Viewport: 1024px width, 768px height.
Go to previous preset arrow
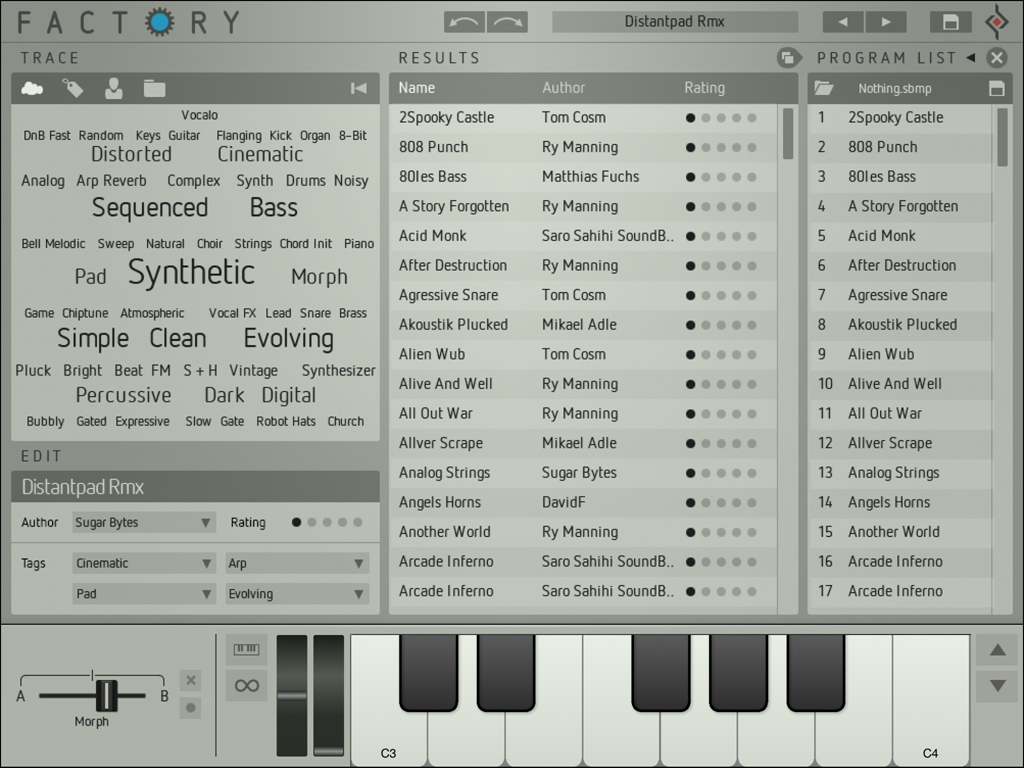tap(842, 22)
